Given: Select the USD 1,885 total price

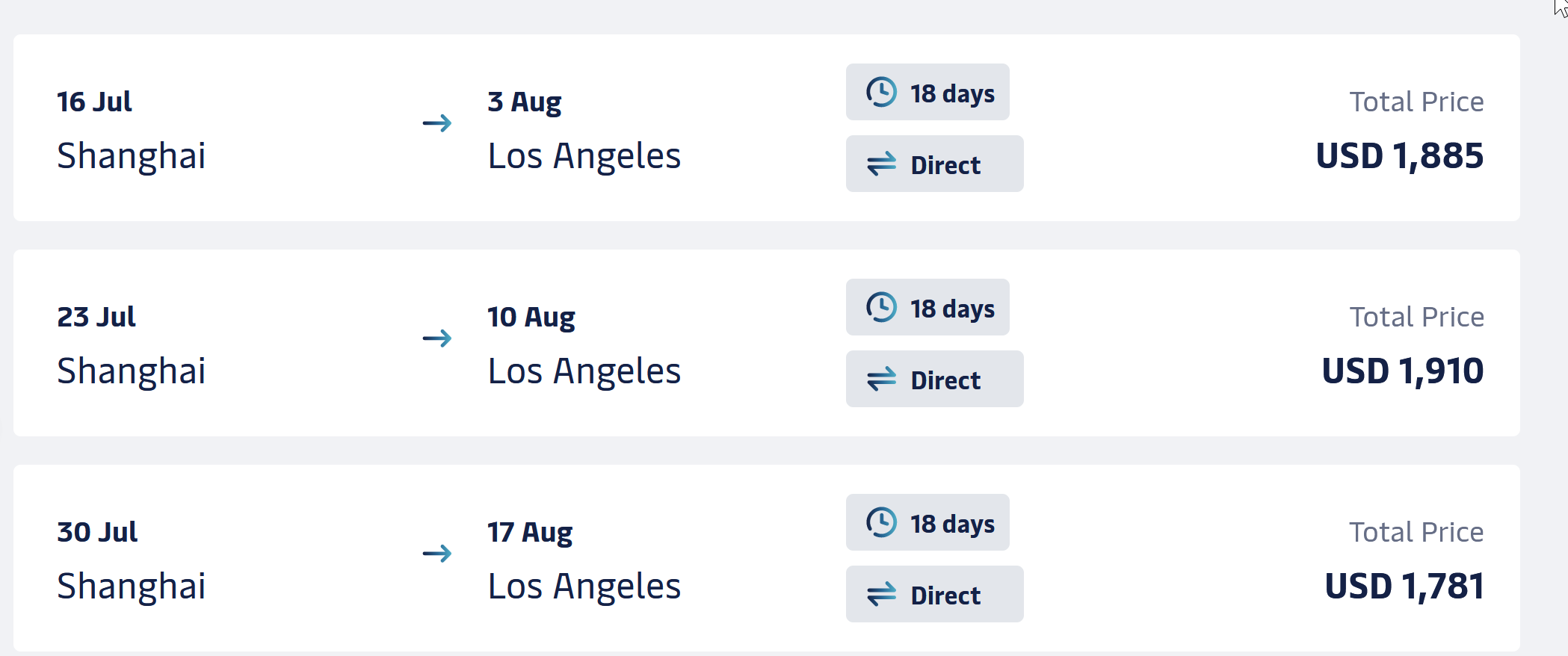Looking at the screenshot, I should click(x=1399, y=156).
